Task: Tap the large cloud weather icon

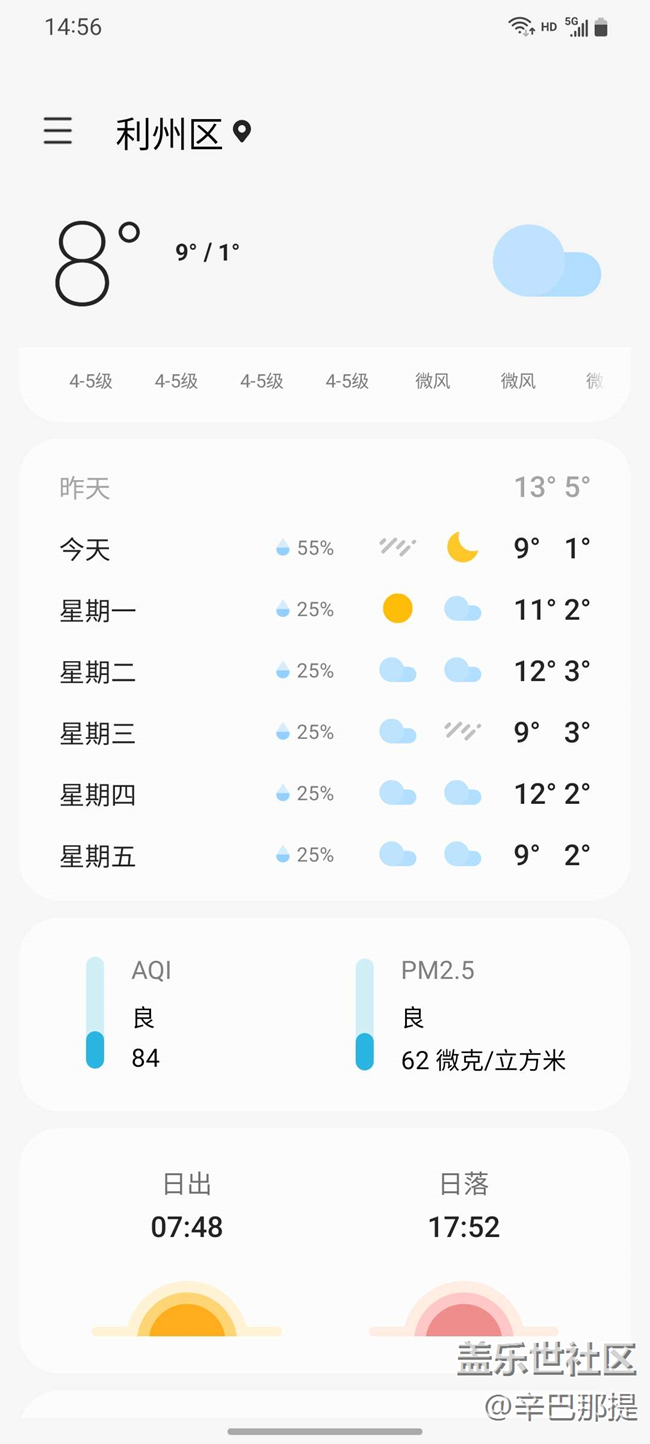Action: click(x=546, y=262)
